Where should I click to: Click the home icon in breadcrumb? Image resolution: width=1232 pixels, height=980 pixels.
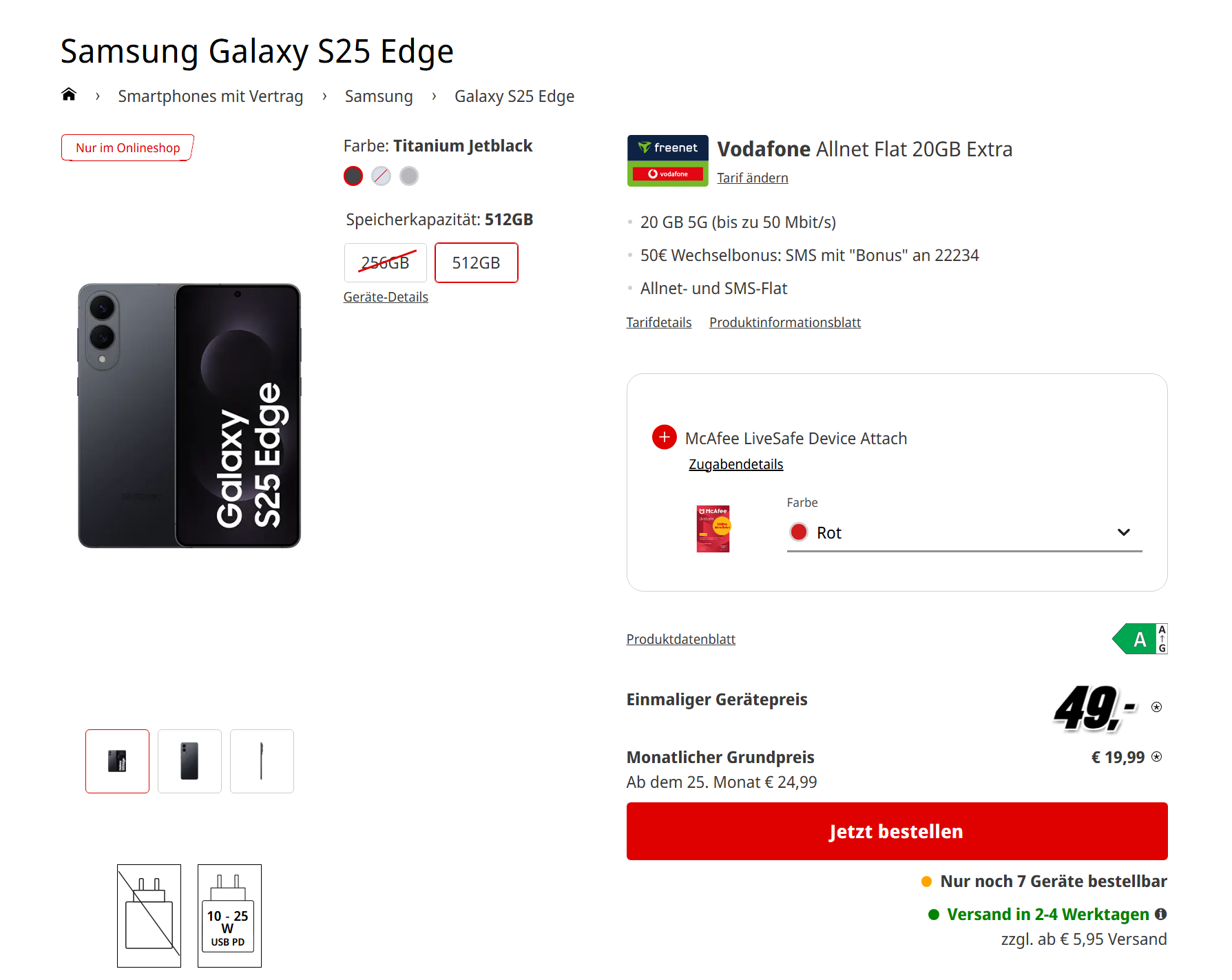point(69,95)
